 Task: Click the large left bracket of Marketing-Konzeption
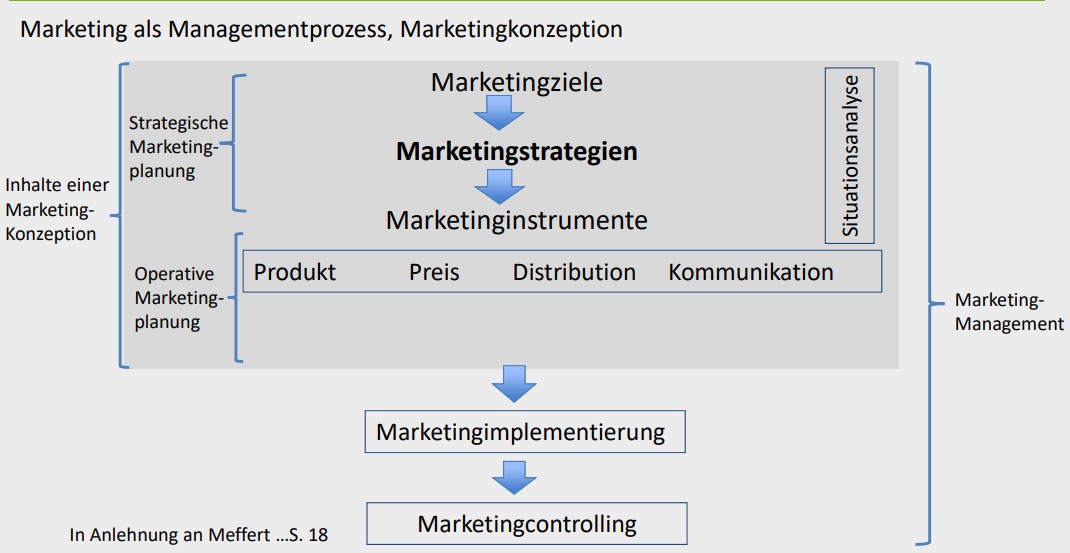point(122,215)
